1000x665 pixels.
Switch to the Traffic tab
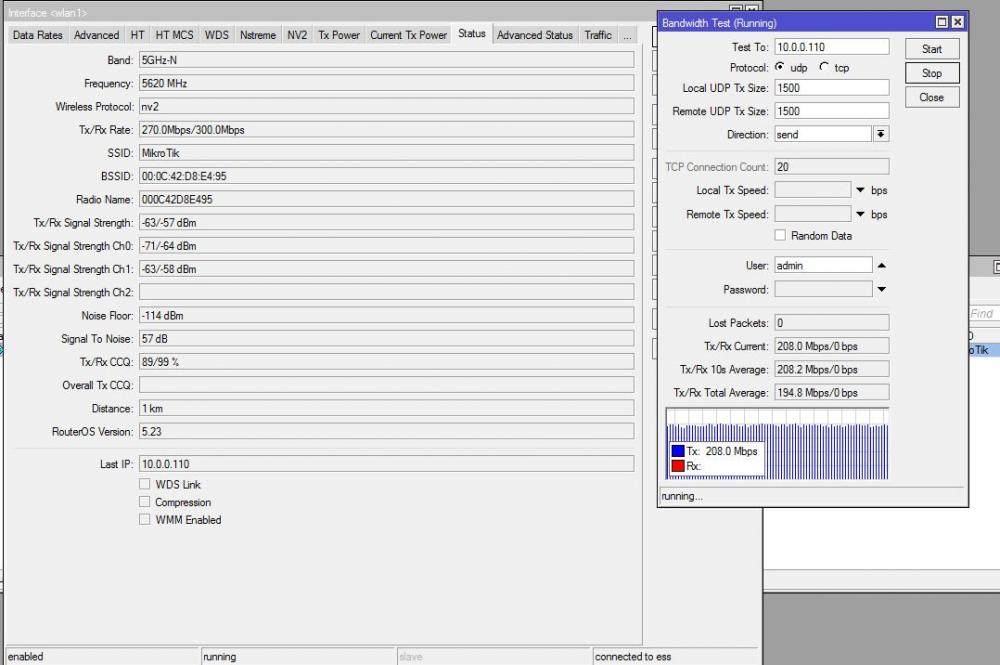click(x=598, y=34)
